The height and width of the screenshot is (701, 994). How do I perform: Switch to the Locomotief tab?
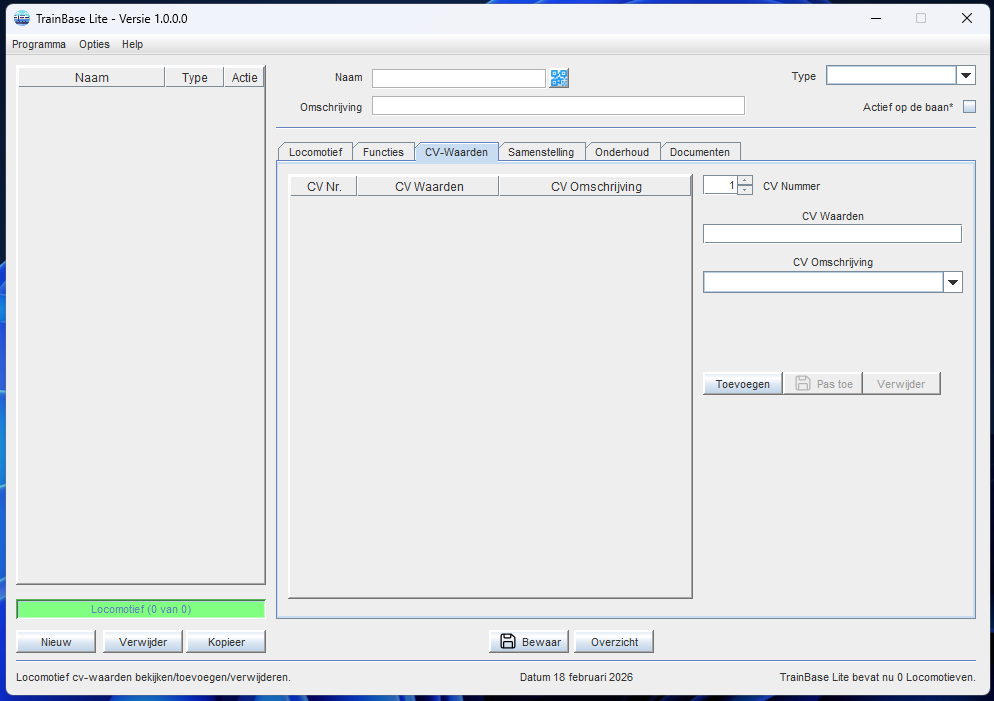click(315, 152)
